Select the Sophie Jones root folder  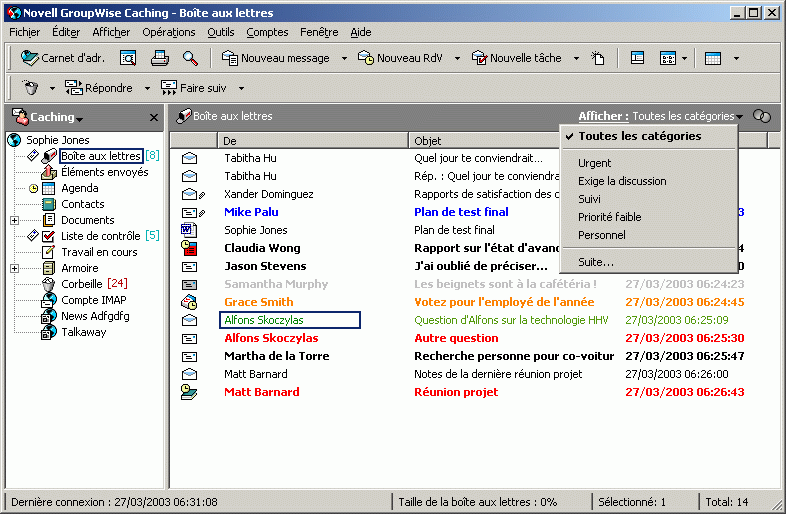click(x=58, y=140)
